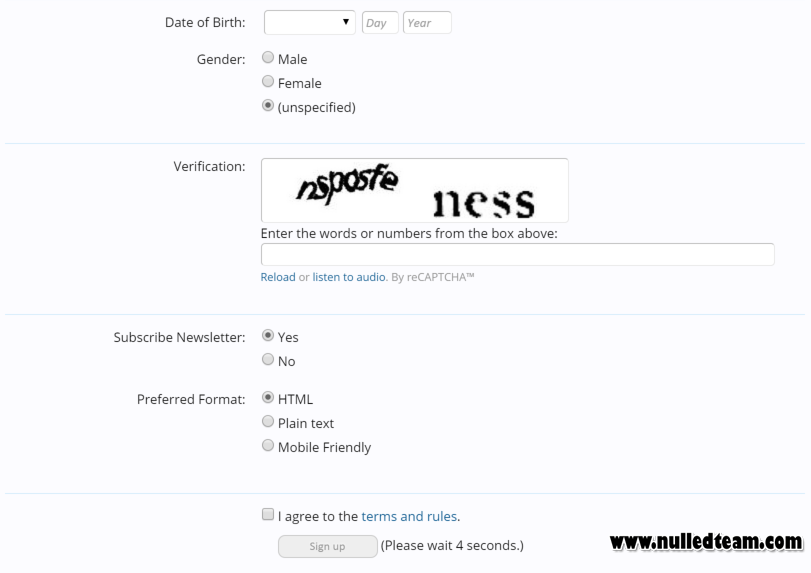Select the Male gender option

point(267,57)
